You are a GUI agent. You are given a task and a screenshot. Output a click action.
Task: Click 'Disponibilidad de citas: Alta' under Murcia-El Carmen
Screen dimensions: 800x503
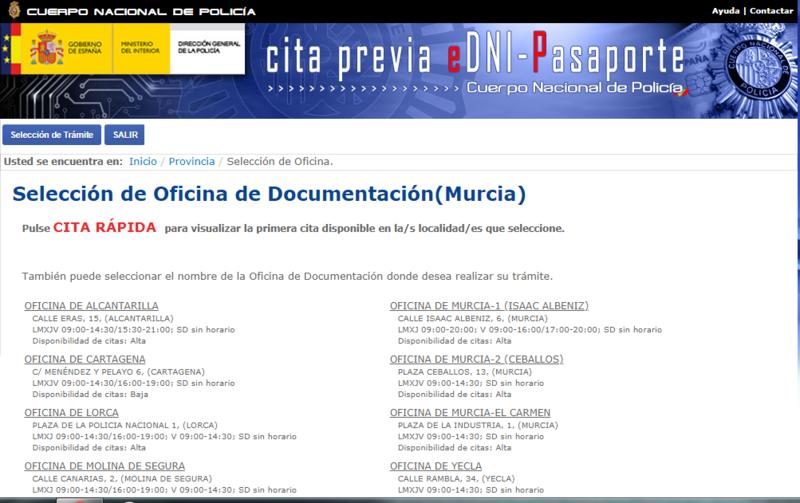(455, 448)
